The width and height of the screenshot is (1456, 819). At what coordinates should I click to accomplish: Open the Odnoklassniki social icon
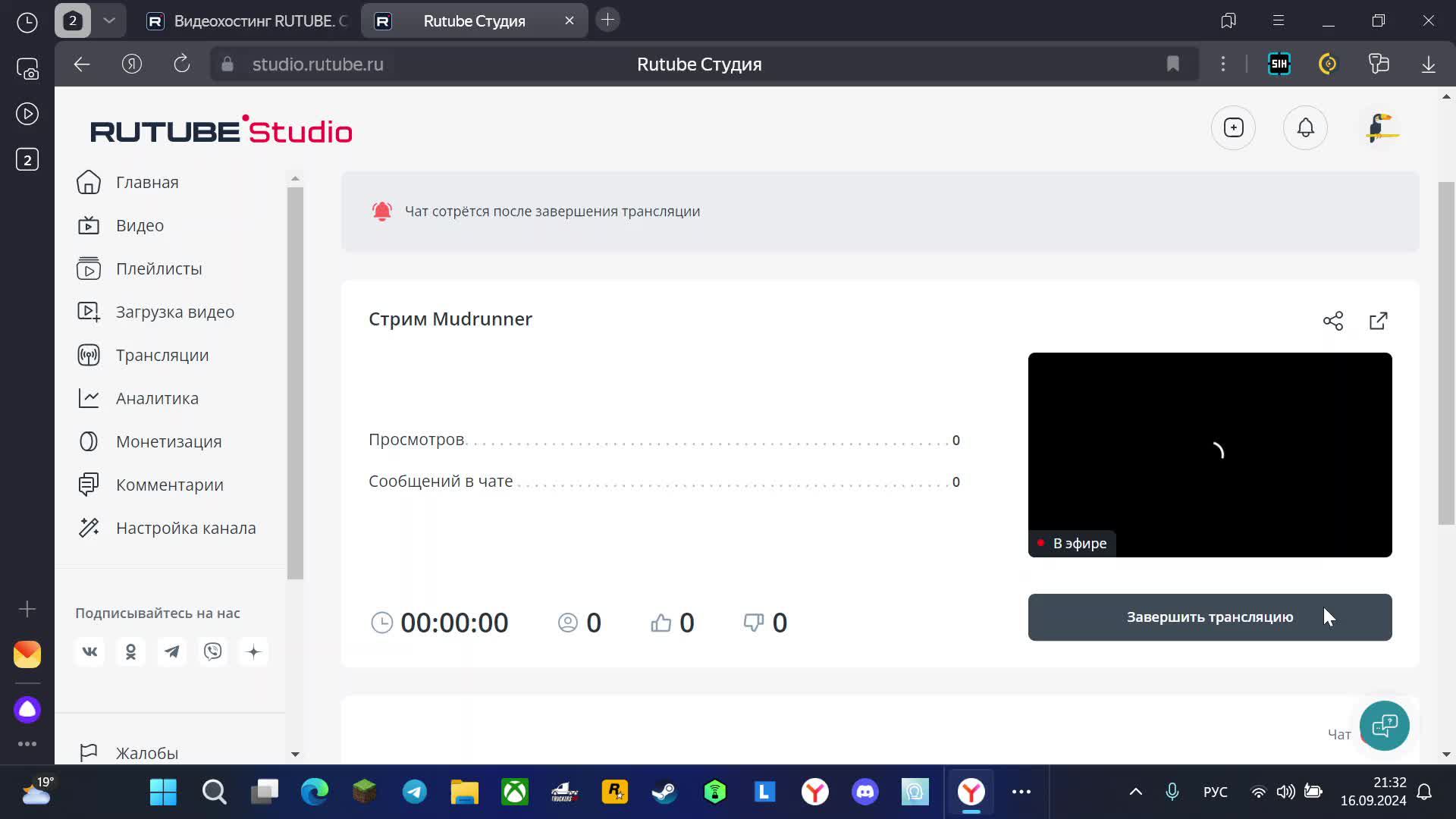[130, 651]
